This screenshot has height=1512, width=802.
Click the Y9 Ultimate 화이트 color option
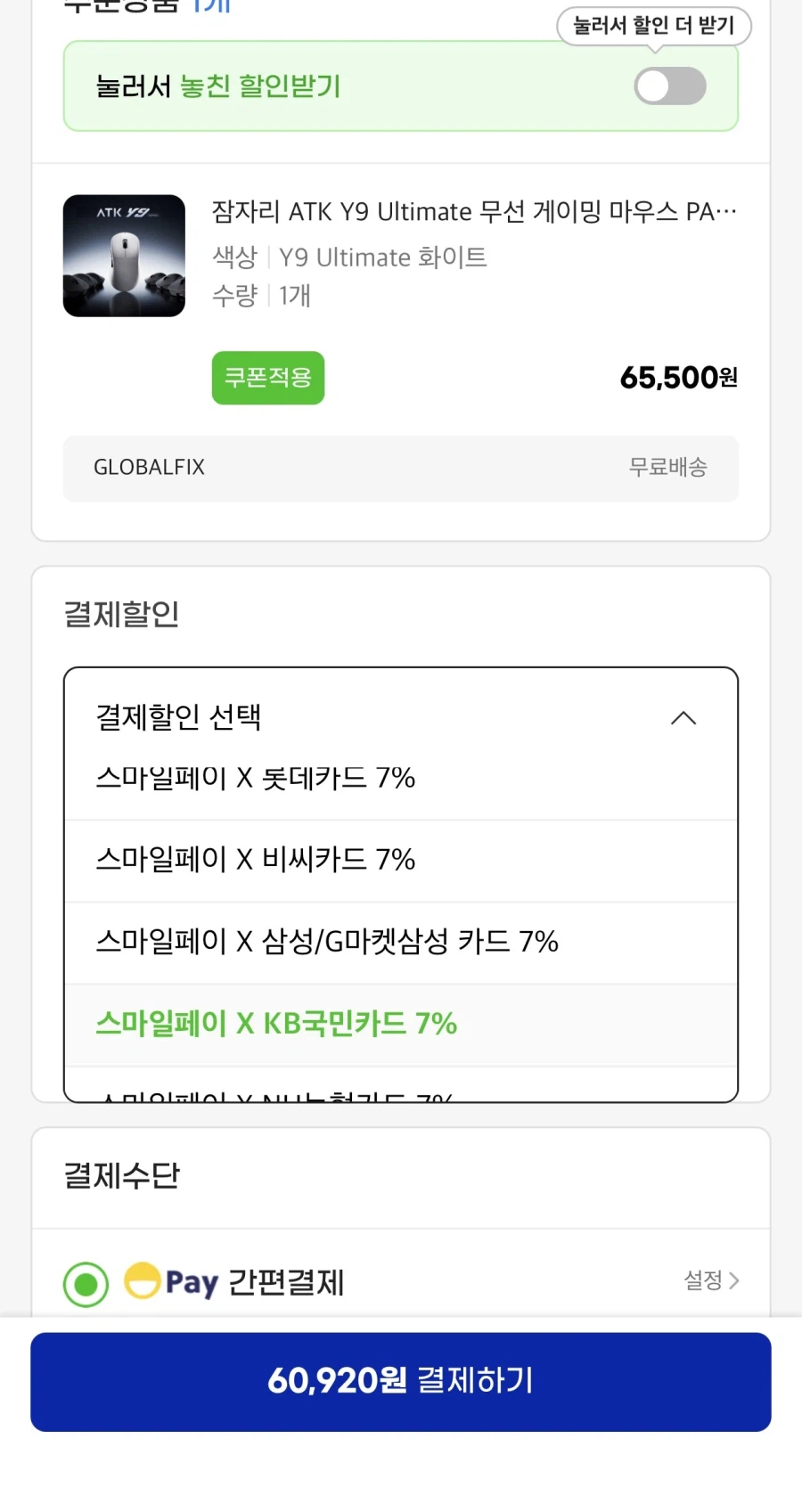coord(381,257)
